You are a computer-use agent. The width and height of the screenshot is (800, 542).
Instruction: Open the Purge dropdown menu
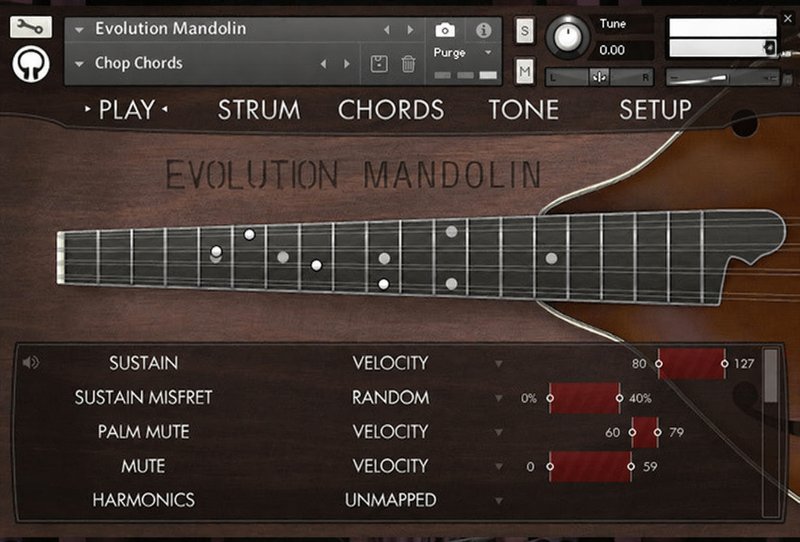coord(462,53)
